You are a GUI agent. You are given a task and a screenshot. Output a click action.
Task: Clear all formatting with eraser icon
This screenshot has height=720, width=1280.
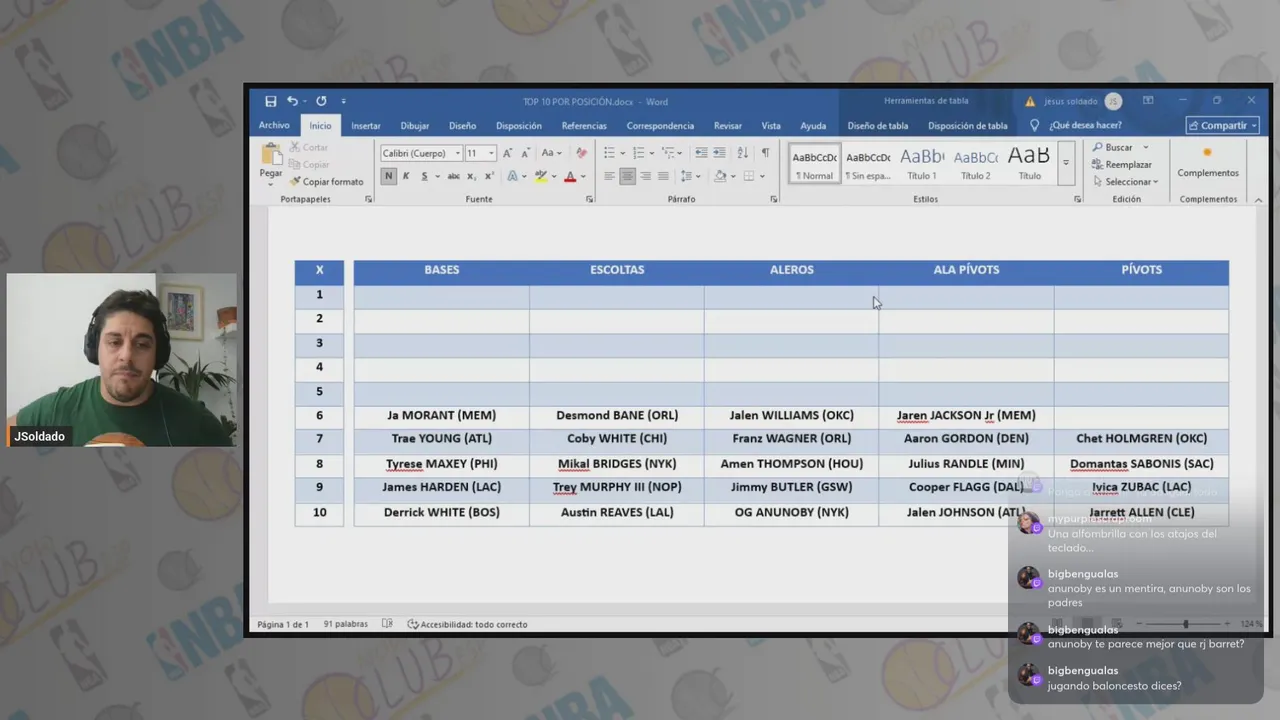coord(581,153)
